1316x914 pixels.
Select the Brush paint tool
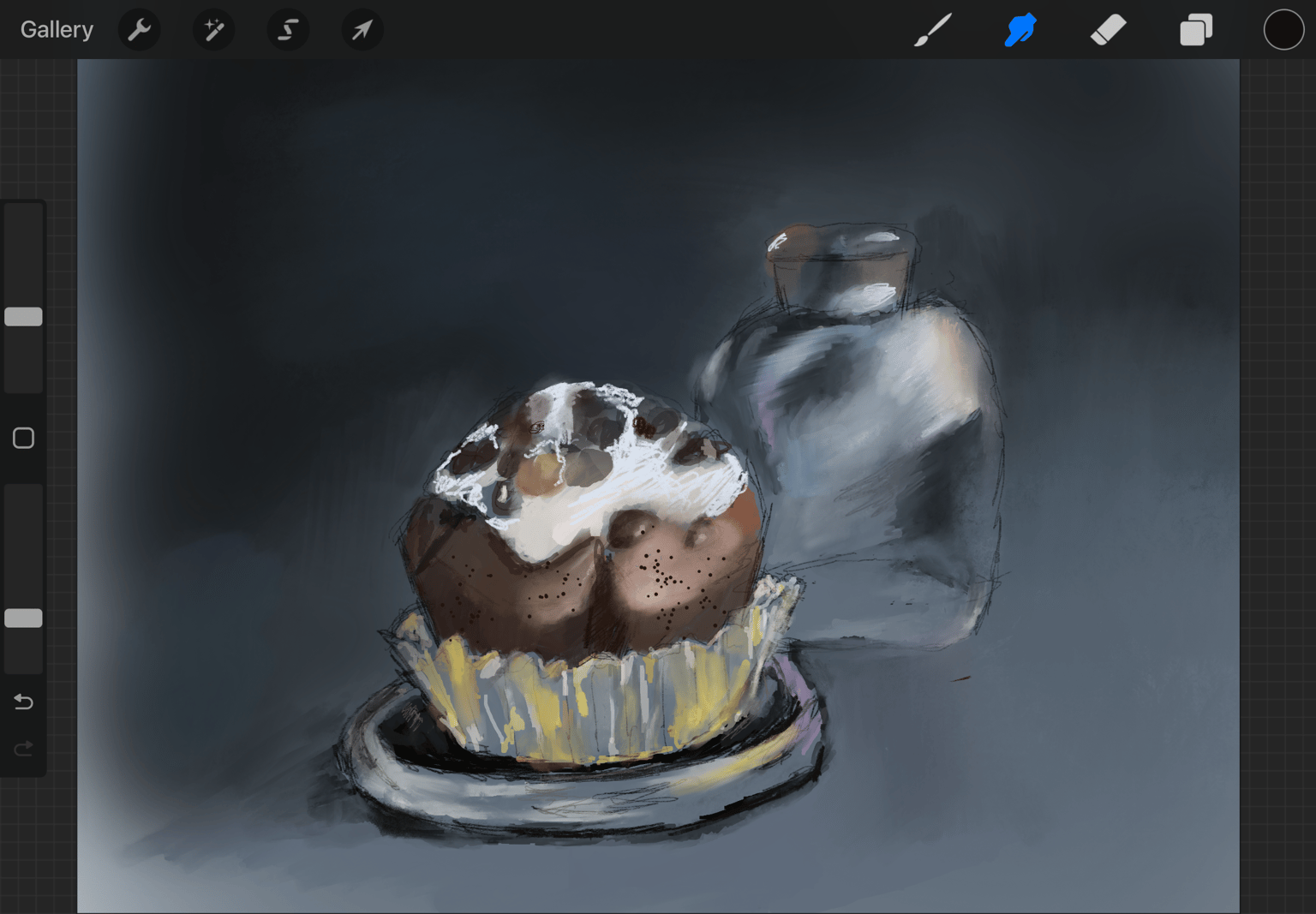(x=933, y=30)
